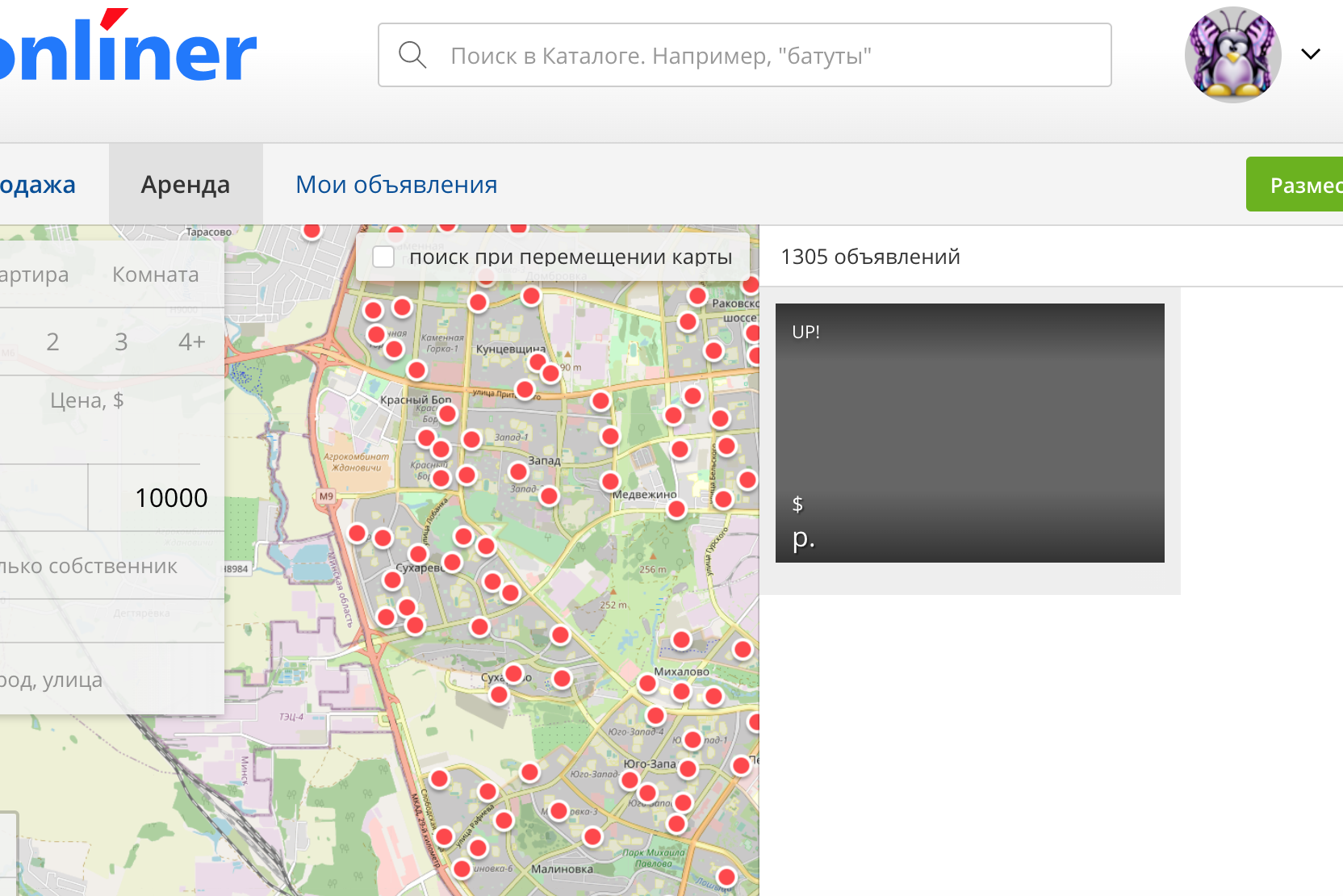Focus the catalog search field
This screenshot has width=1343, height=896.
pos(744,55)
